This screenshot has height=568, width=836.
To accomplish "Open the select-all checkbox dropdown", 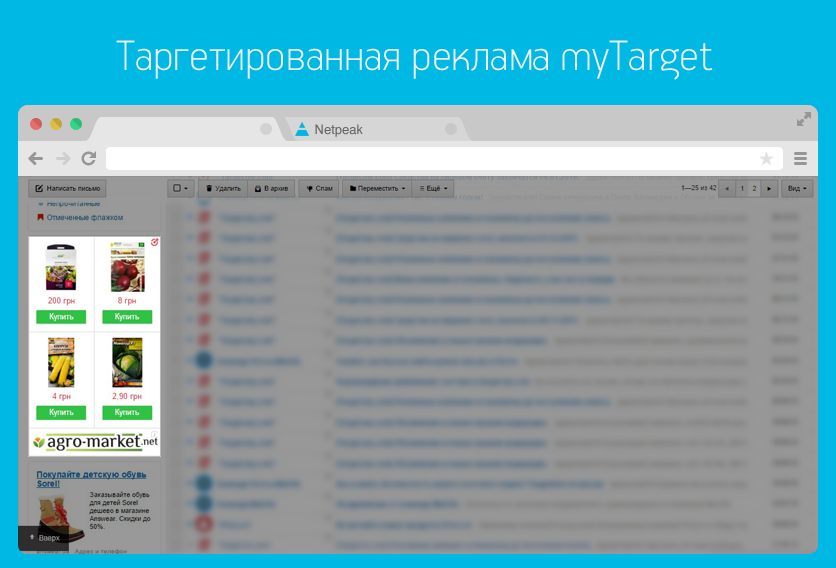I will point(180,188).
